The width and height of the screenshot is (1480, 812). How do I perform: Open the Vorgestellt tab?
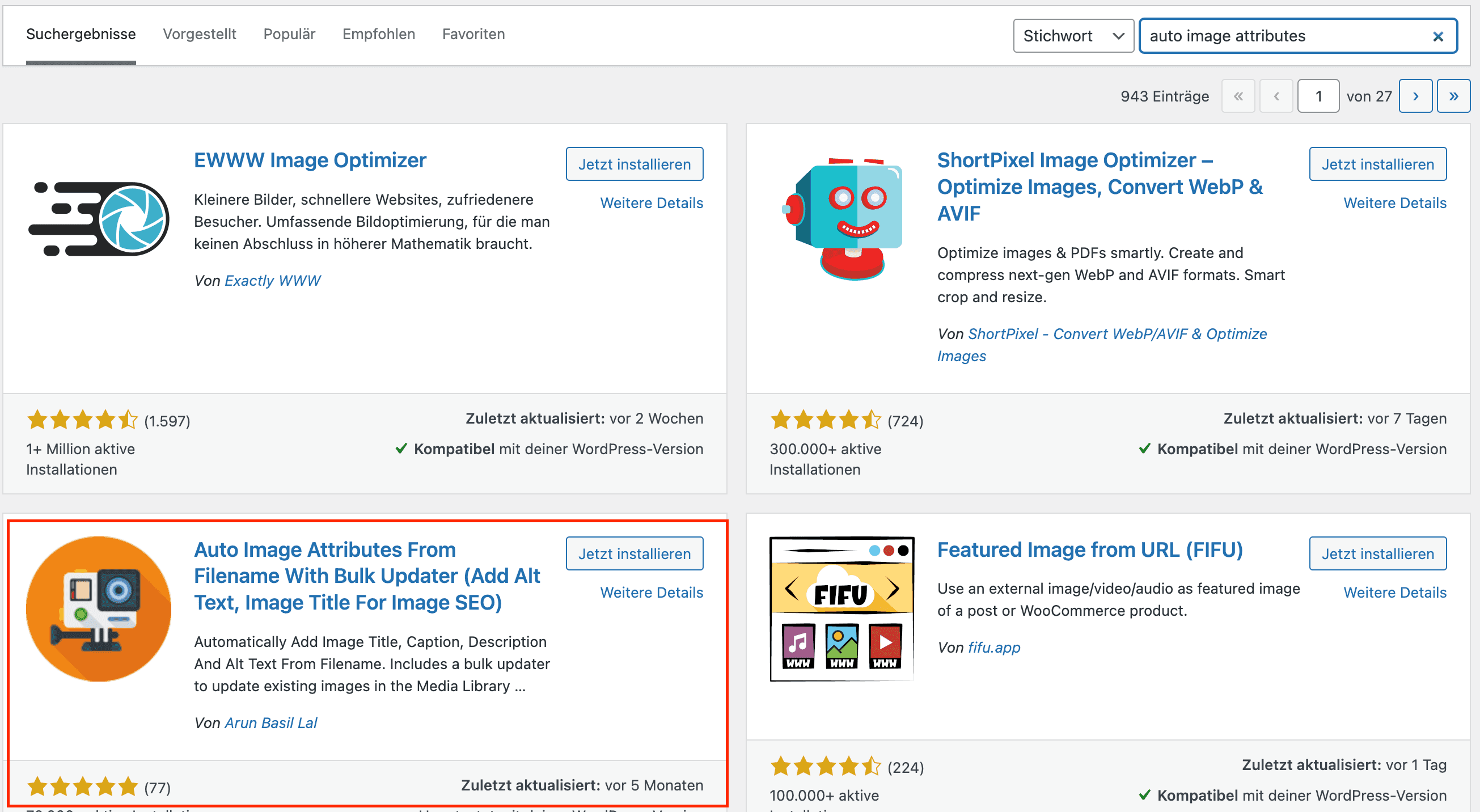click(x=200, y=34)
